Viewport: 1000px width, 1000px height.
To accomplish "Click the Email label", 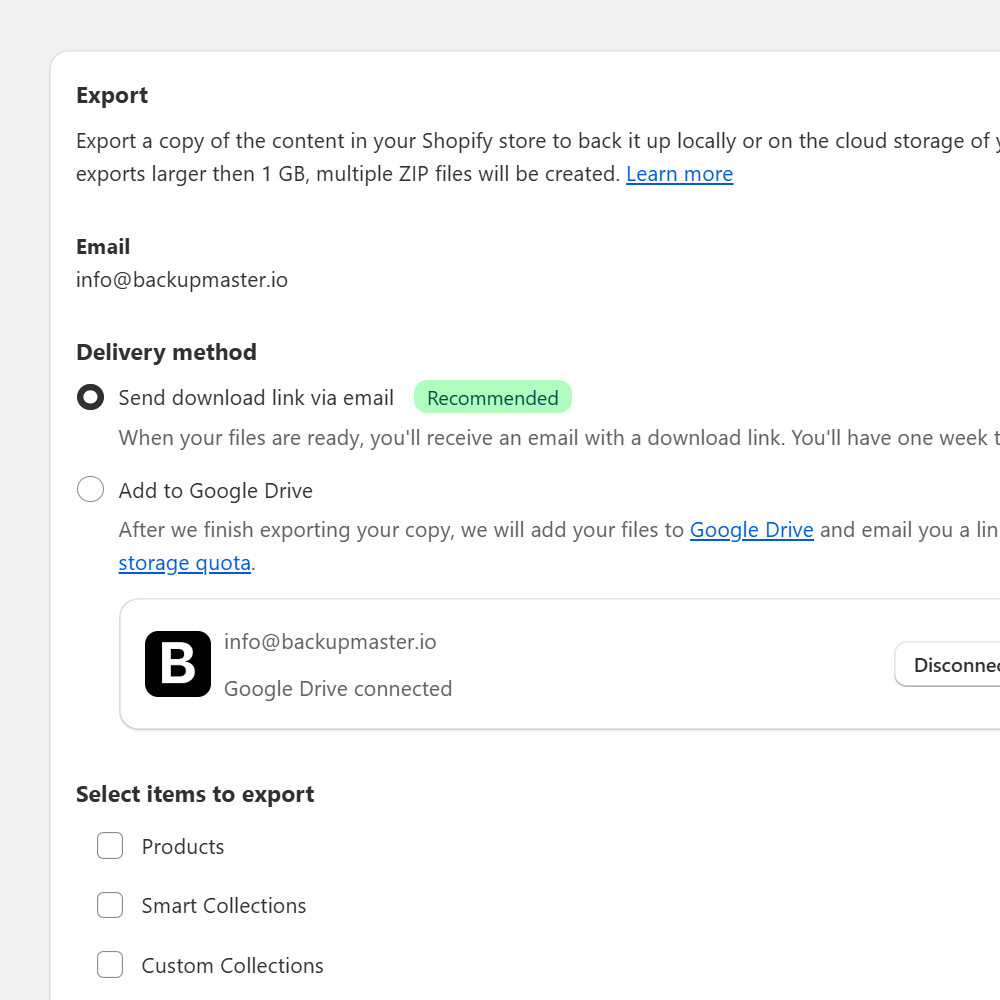I will click(103, 247).
